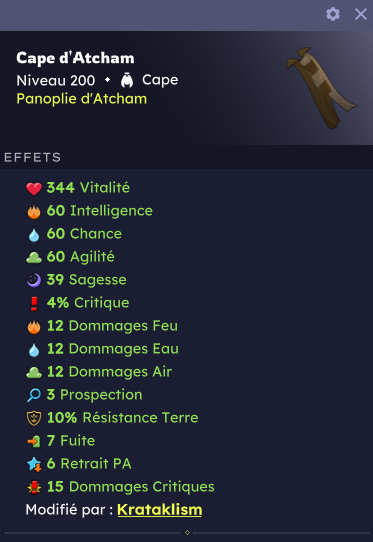Click the star Retrait PA icon
373x542 pixels.
[x=34, y=464]
